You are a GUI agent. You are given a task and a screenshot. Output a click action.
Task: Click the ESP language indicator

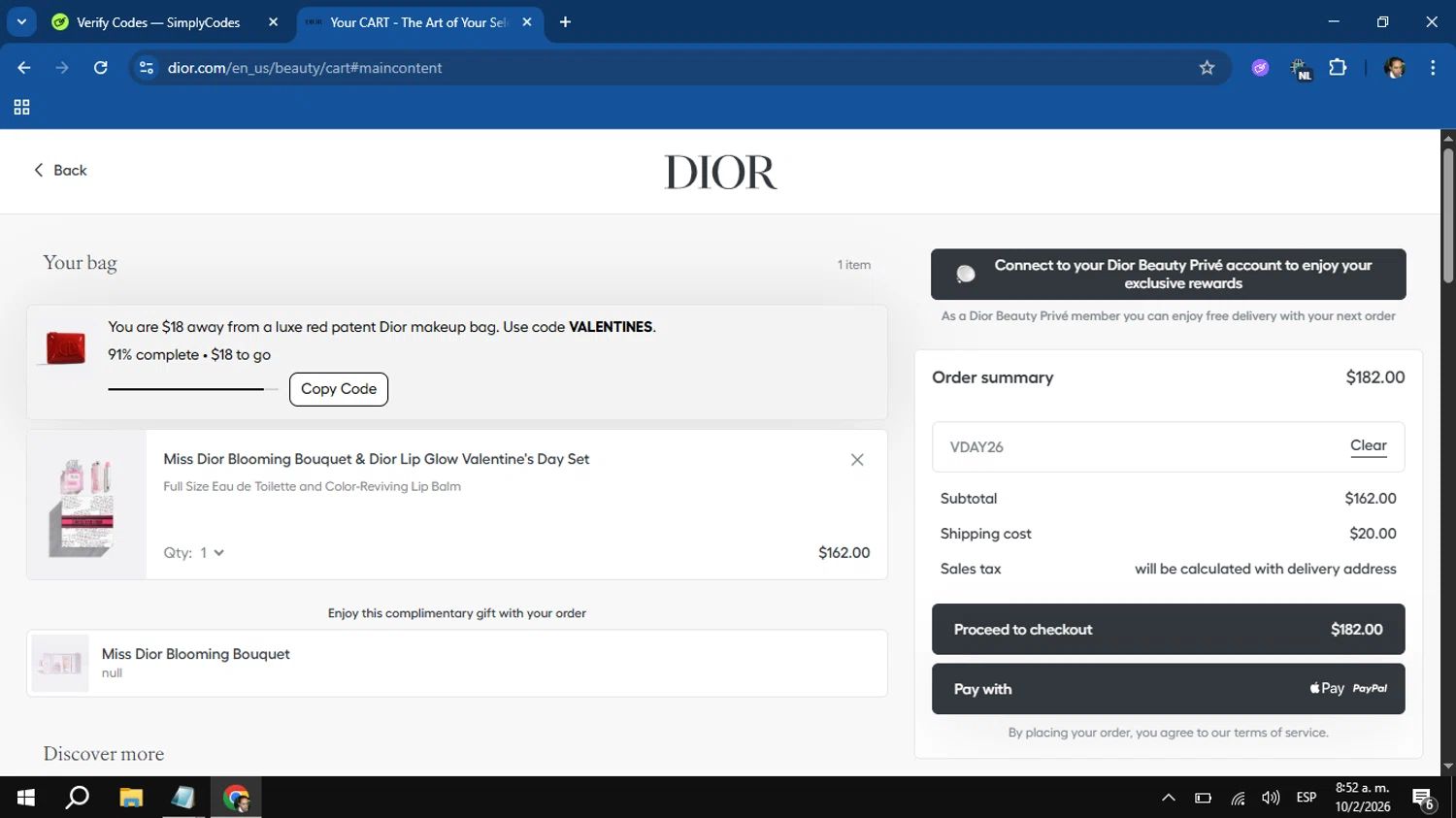click(x=1307, y=798)
